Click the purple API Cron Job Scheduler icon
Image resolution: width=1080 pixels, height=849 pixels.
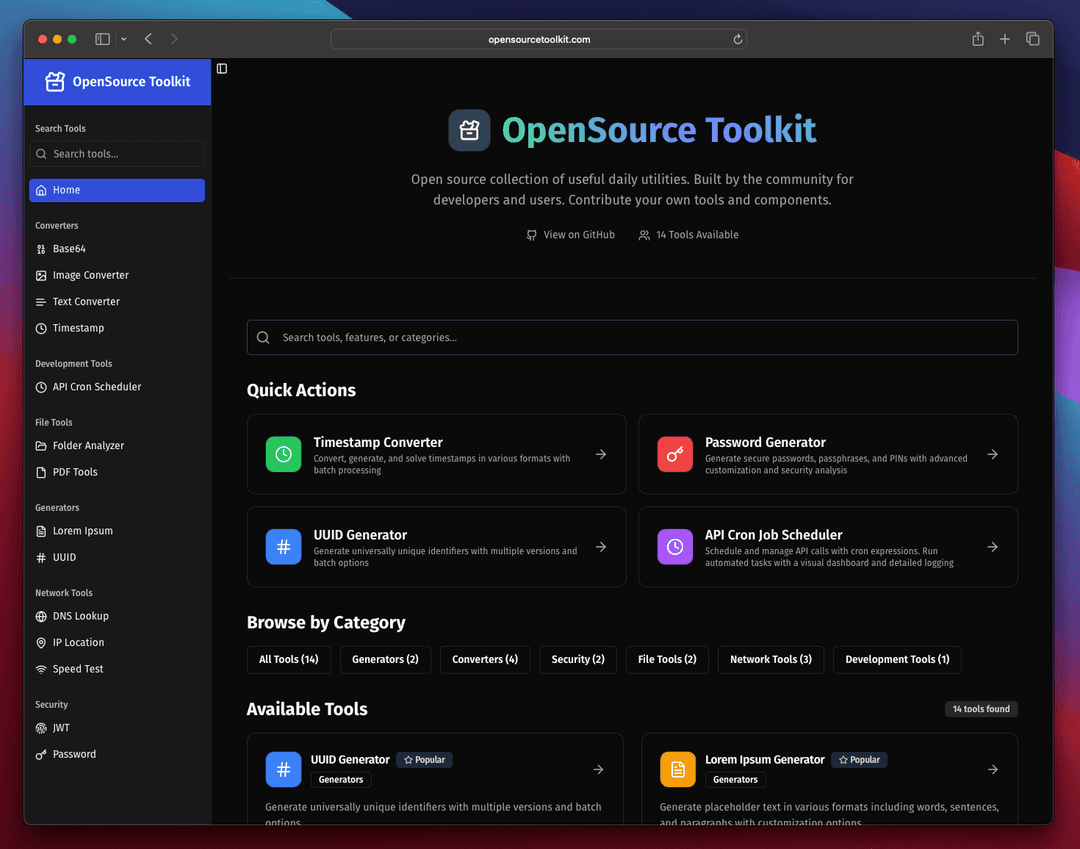(675, 547)
